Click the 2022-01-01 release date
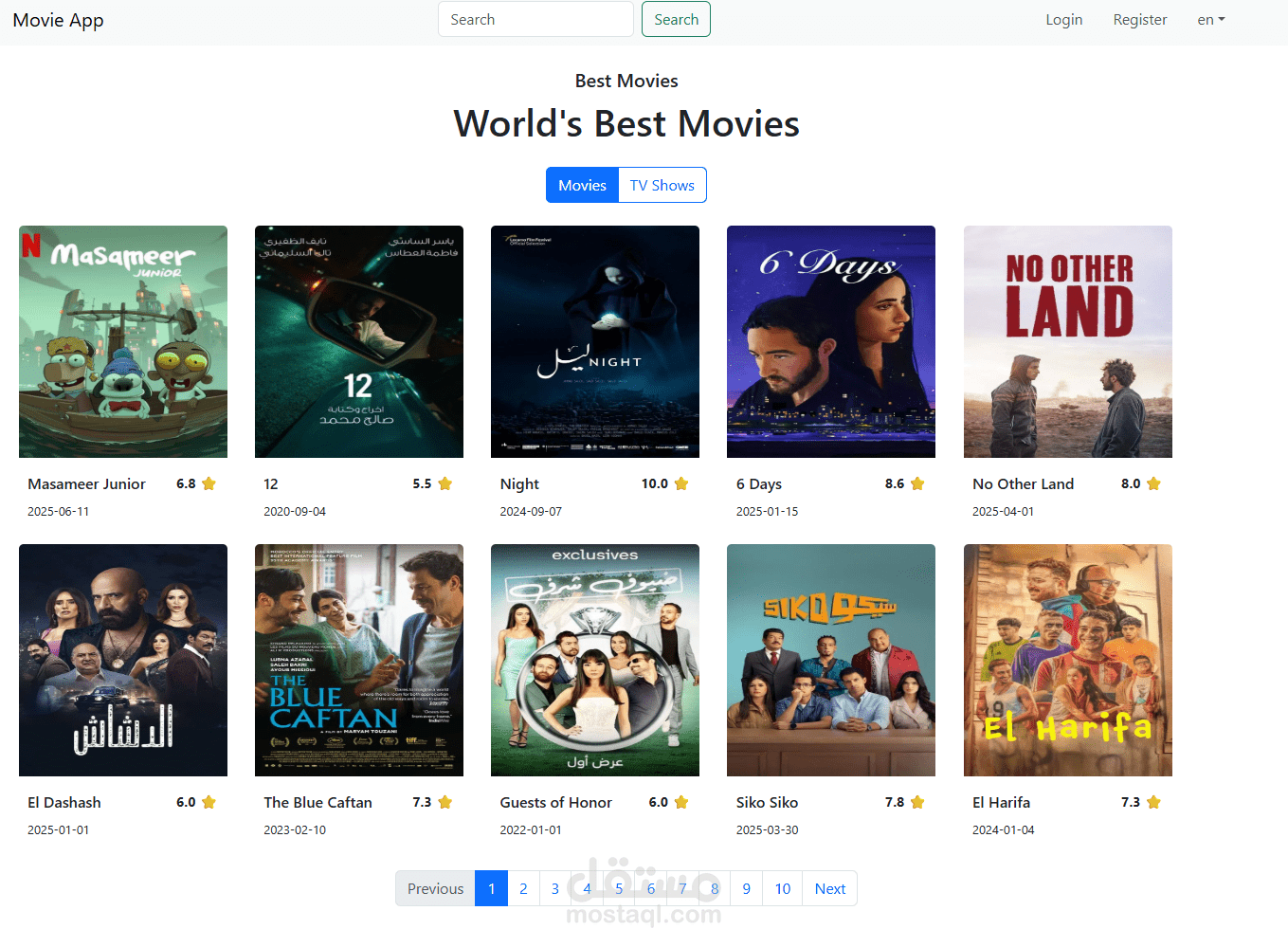The height and width of the screenshot is (947, 1288). (531, 829)
